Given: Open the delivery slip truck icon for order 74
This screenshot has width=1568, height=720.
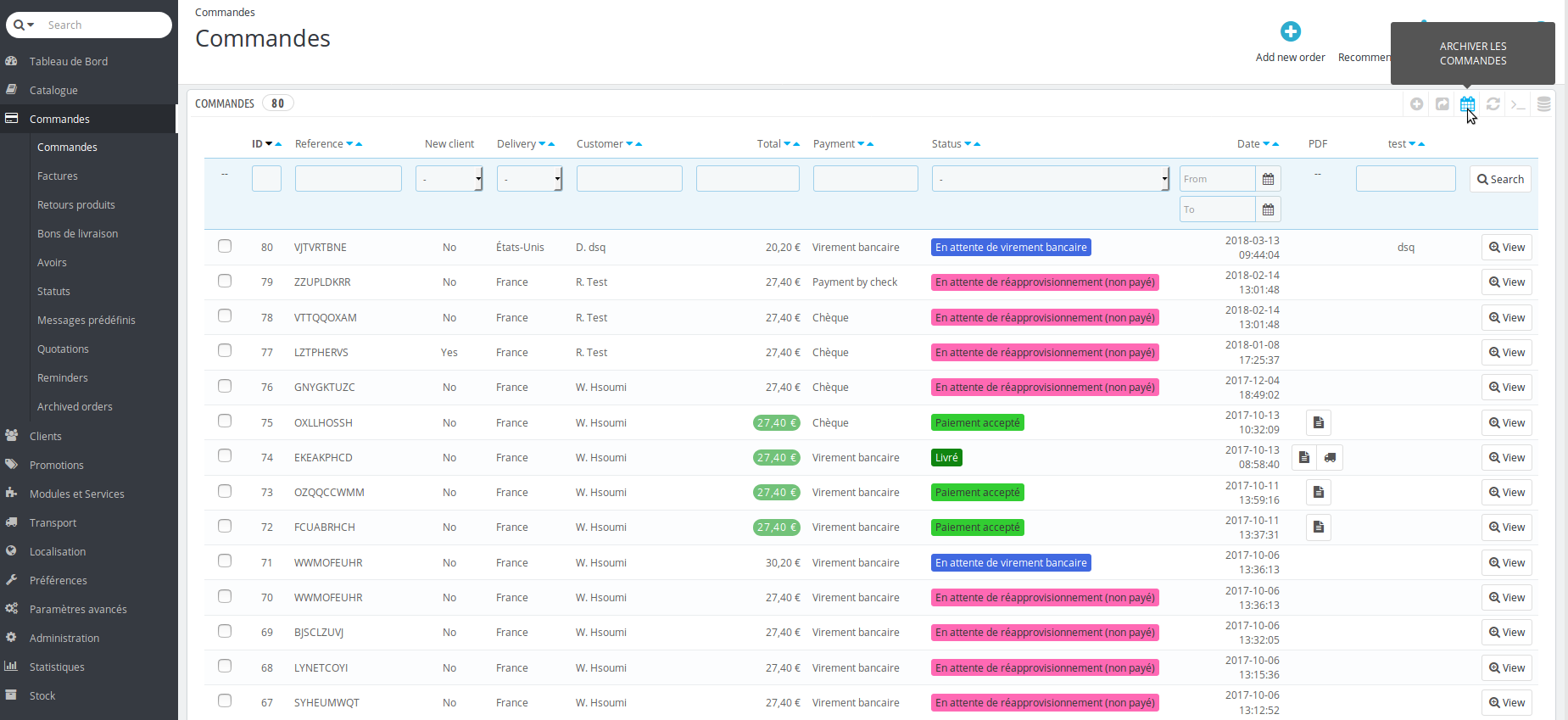Looking at the screenshot, I should [x=1330, y=457].
